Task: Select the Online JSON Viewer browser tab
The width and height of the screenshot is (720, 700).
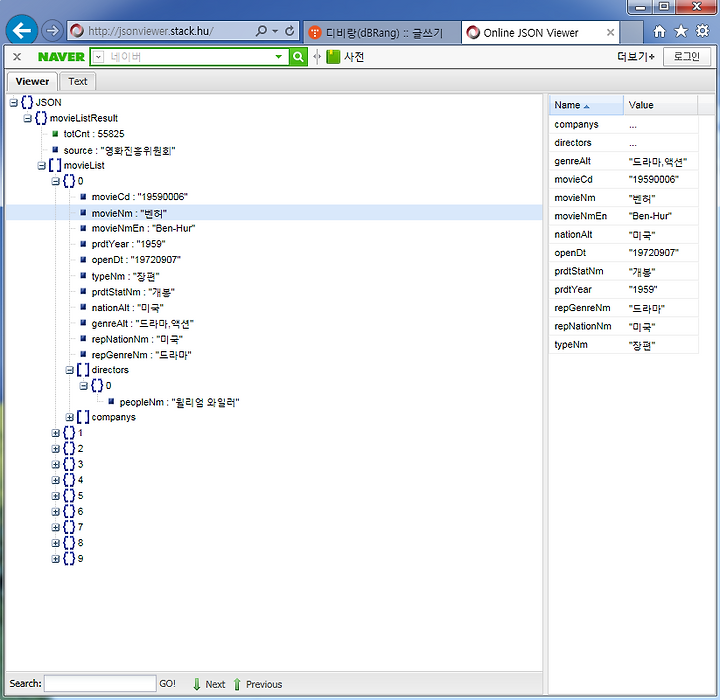Action: (540, 33)
